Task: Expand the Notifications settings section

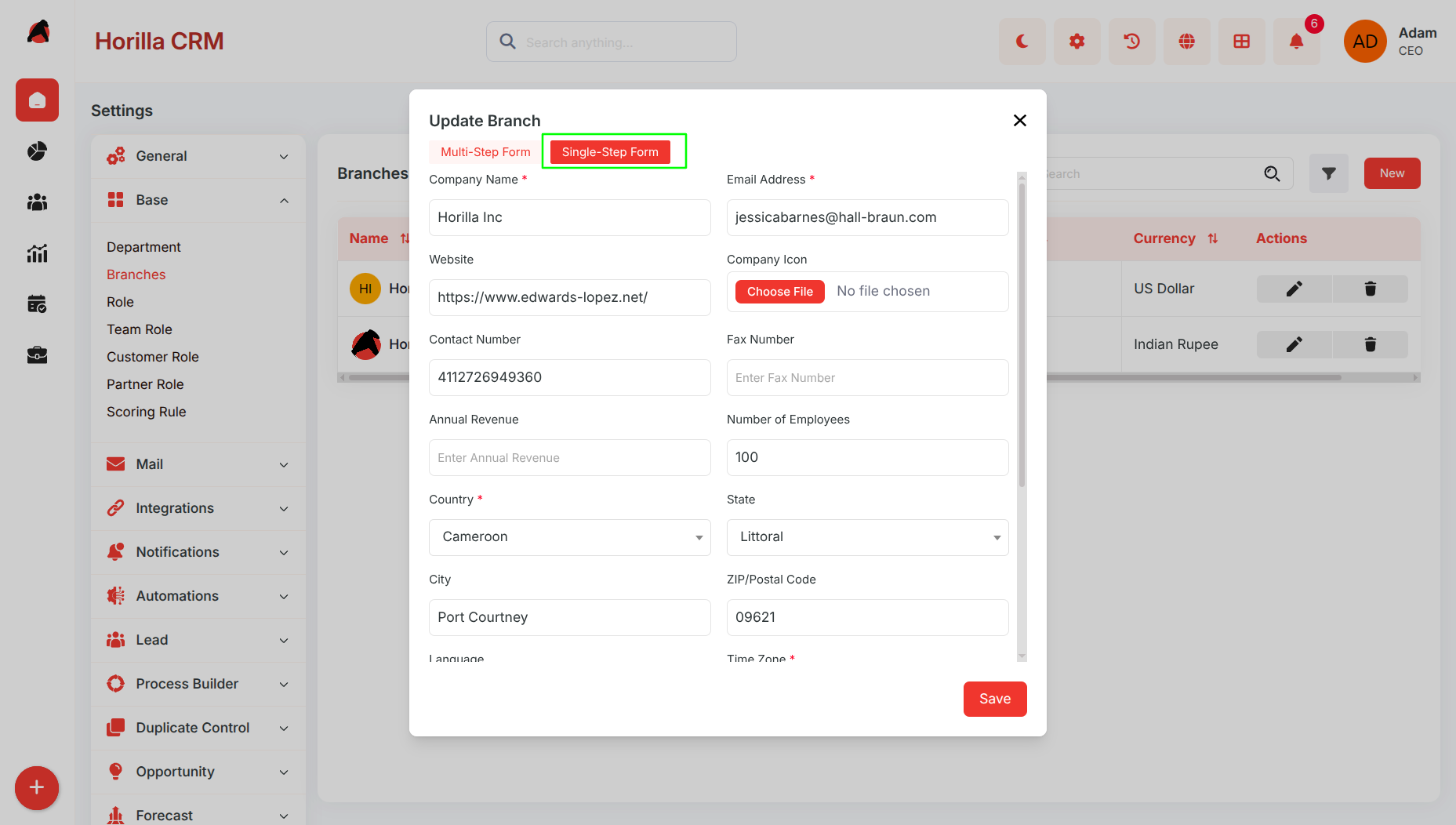Action: coord(198,552)
